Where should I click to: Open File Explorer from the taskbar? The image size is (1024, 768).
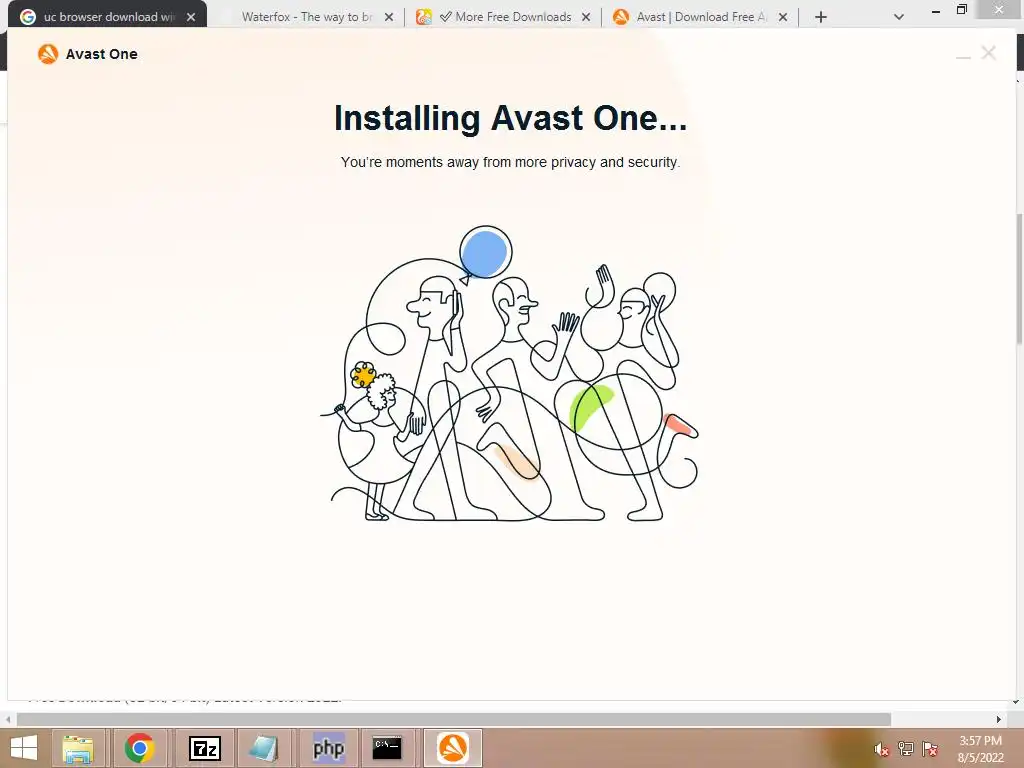point(78,748)
